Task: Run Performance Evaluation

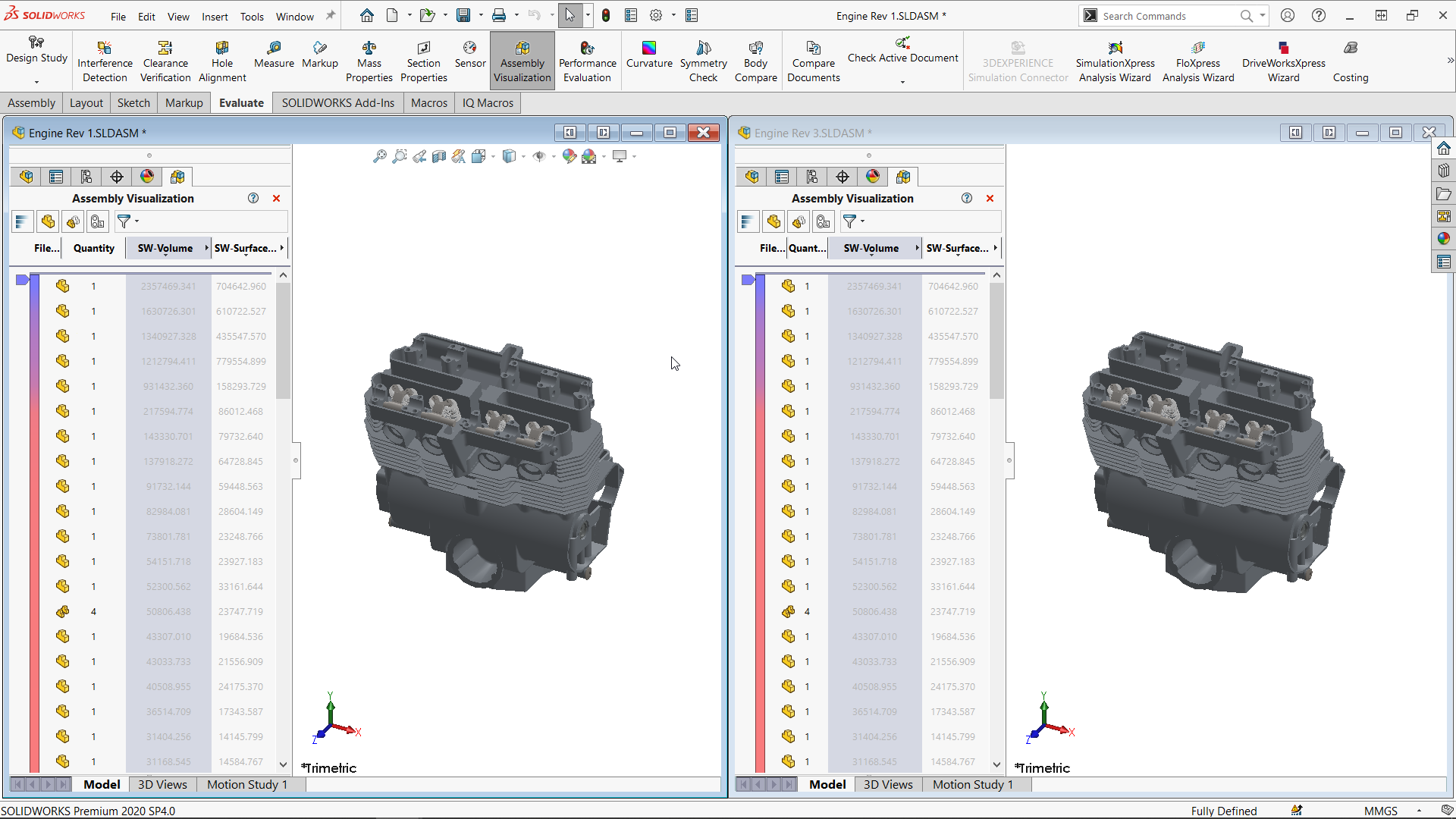Action: click(587, 61)
